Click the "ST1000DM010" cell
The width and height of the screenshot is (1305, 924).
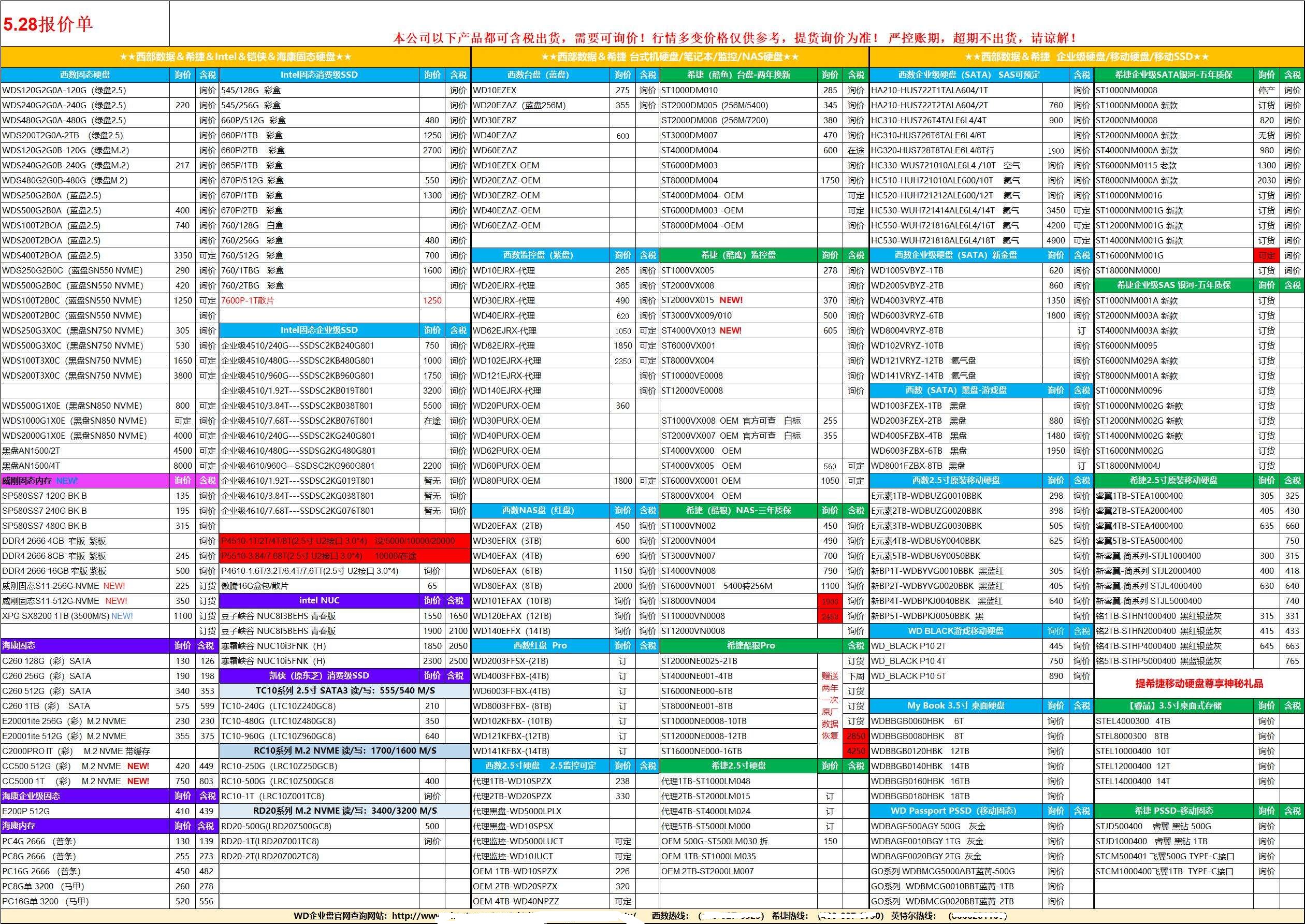738,90
